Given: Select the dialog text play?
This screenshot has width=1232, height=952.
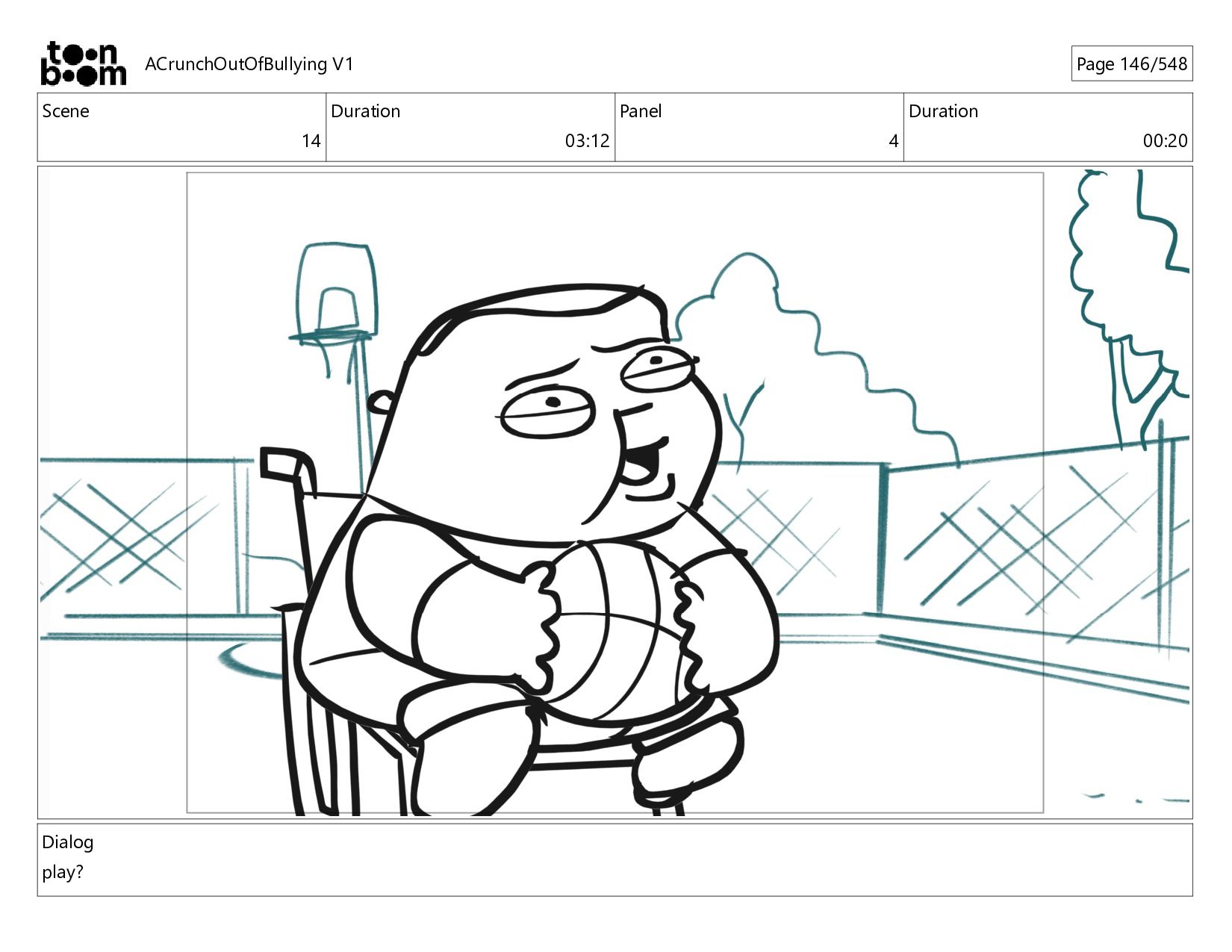Looking at the screenshot, I should (63, 872).
